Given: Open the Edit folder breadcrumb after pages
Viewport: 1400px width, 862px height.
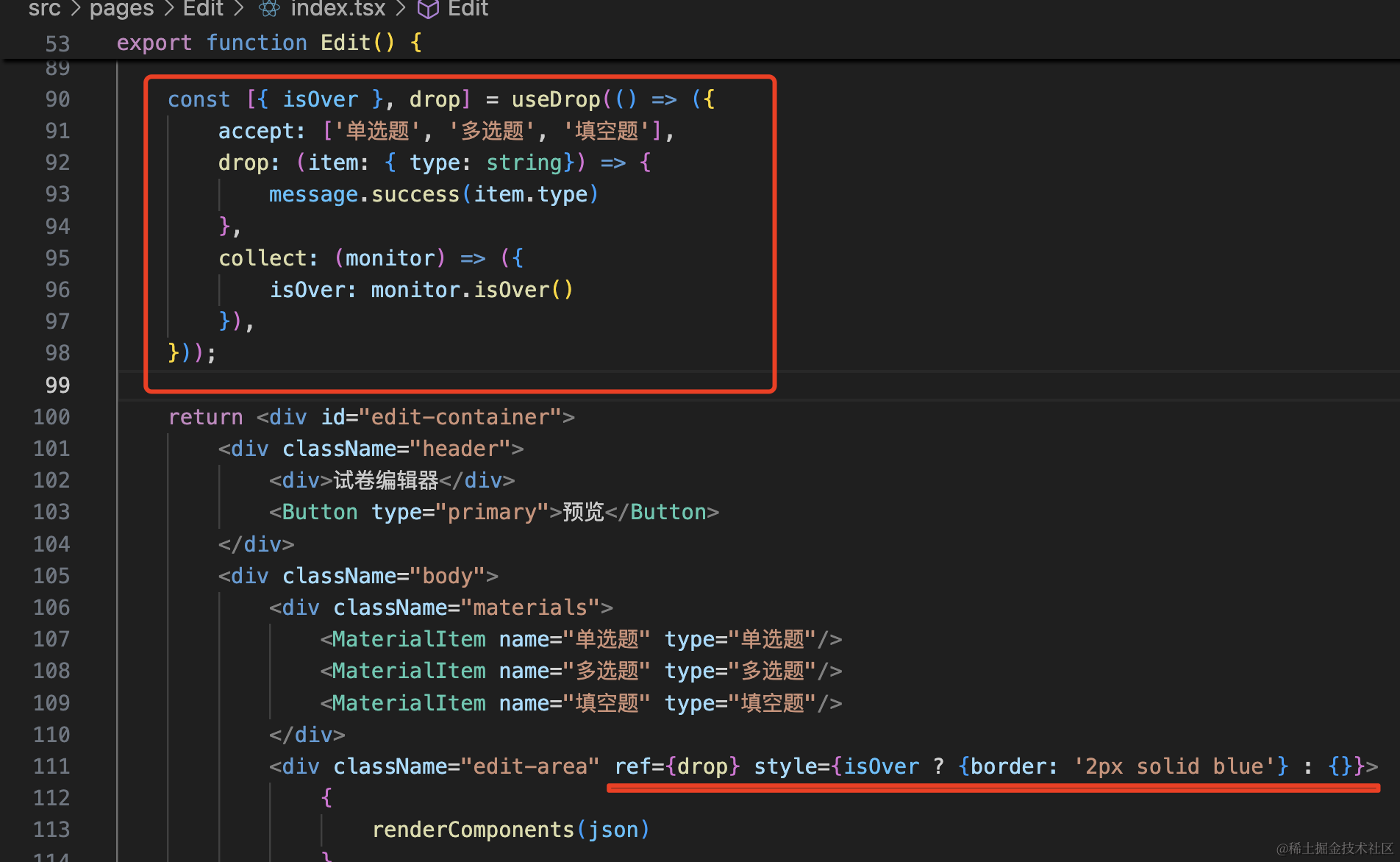Looking at the screenshot, I should [203, 9].
